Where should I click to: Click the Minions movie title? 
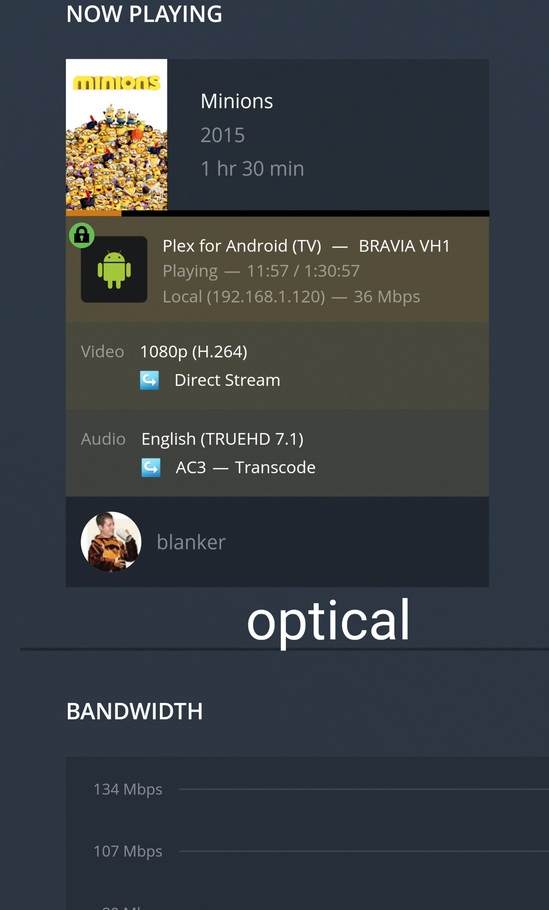click(237, 102)
